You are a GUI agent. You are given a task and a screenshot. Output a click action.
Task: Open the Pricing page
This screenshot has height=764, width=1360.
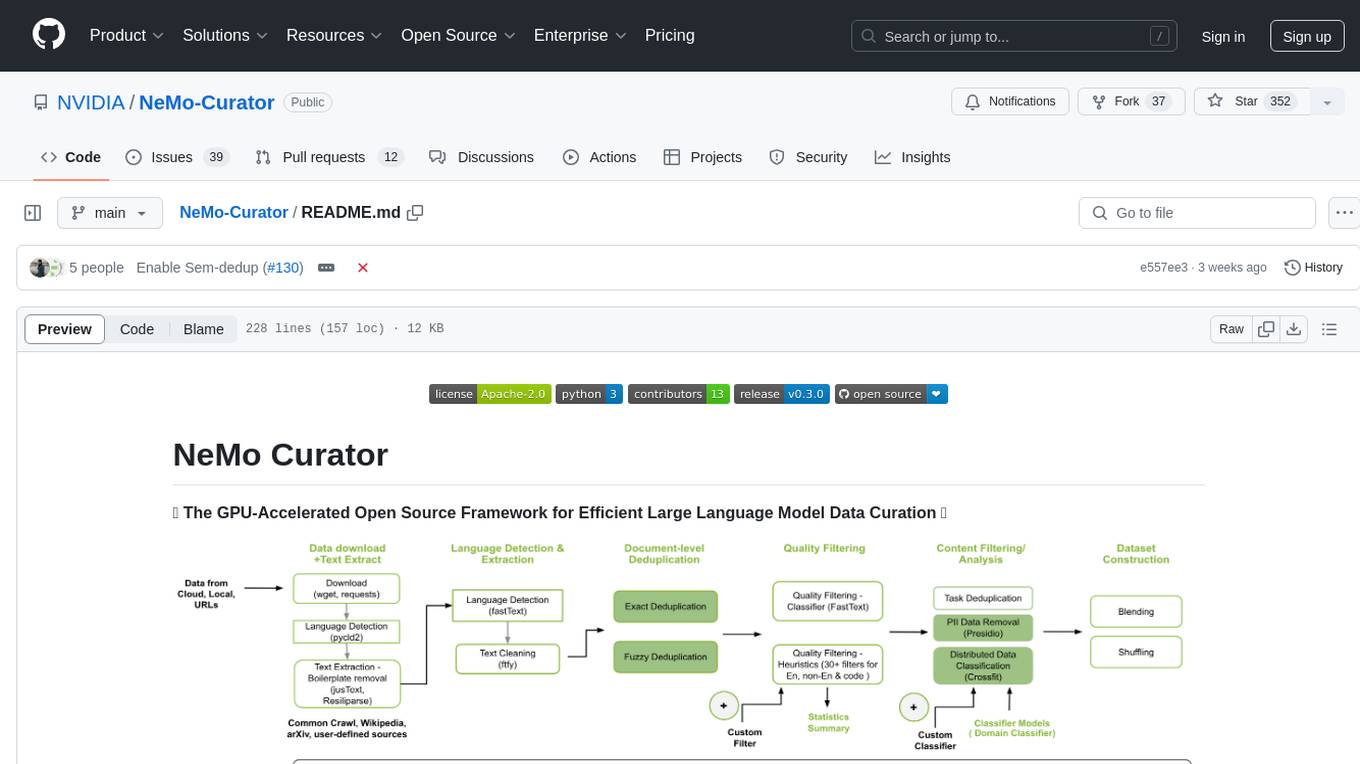pos(670,35)
